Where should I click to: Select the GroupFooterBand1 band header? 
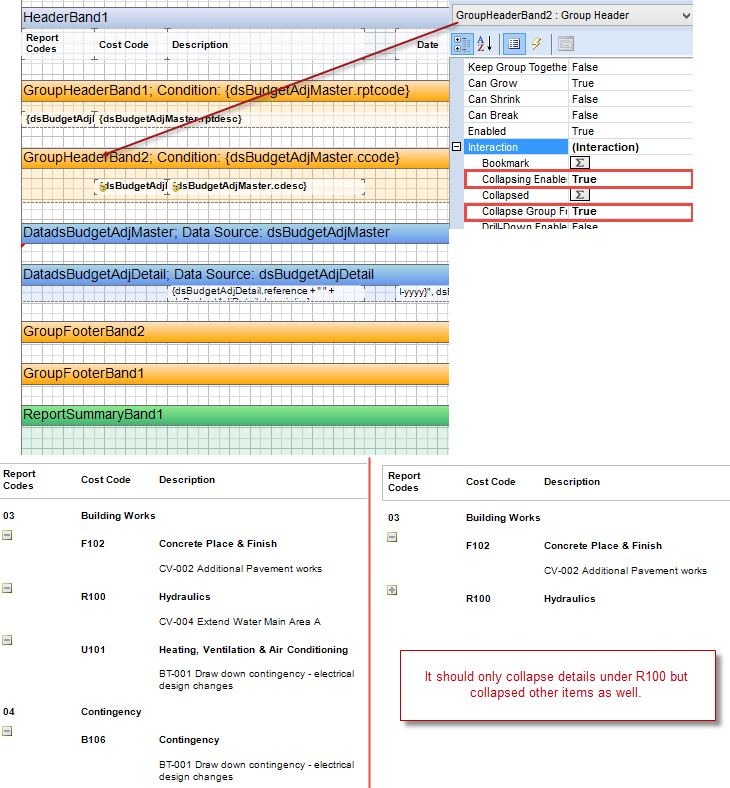(x=235, y=373)
